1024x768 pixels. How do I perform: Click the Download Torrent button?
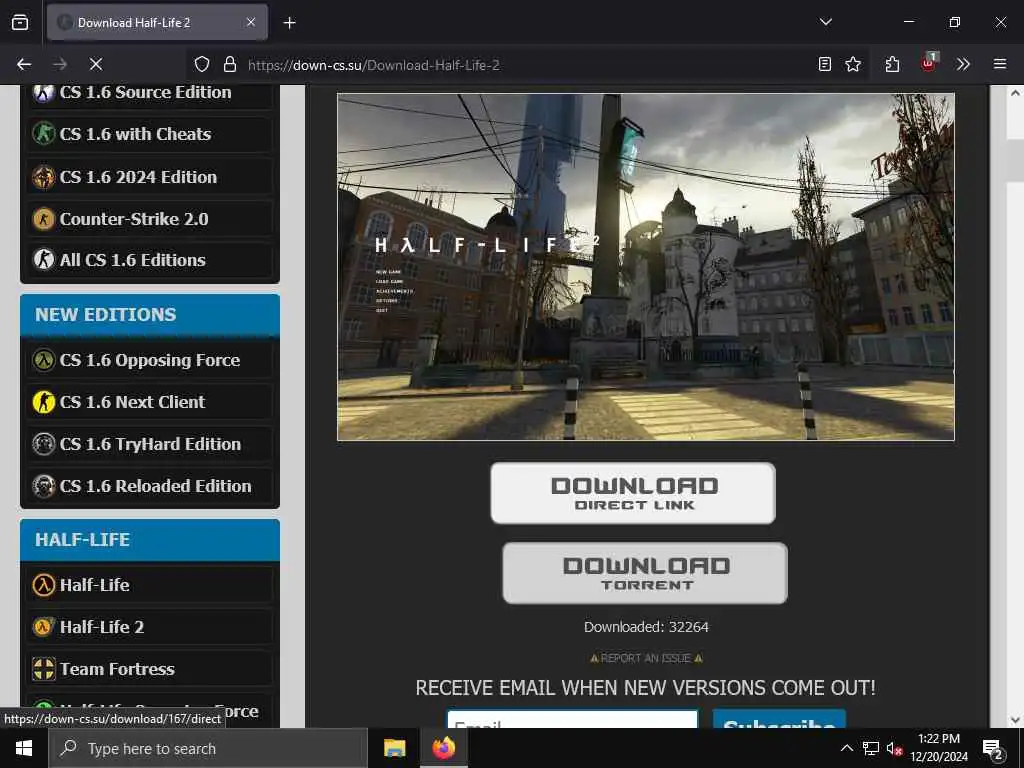(645, 573)
